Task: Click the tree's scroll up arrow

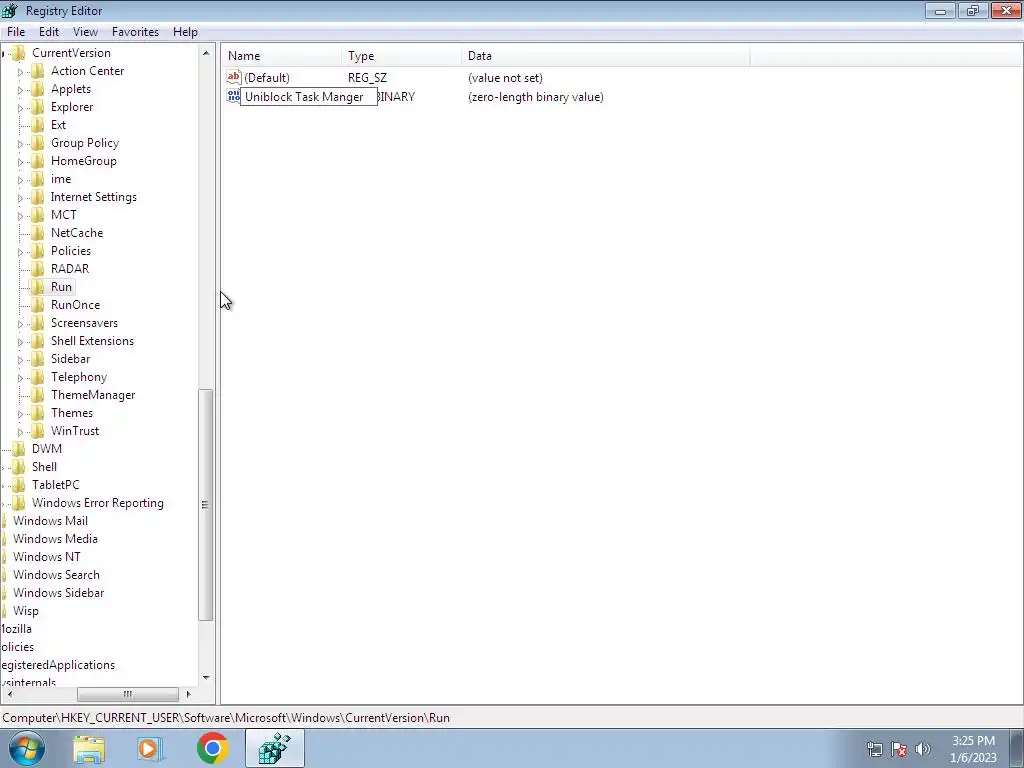Action: (x=206, y=53)
